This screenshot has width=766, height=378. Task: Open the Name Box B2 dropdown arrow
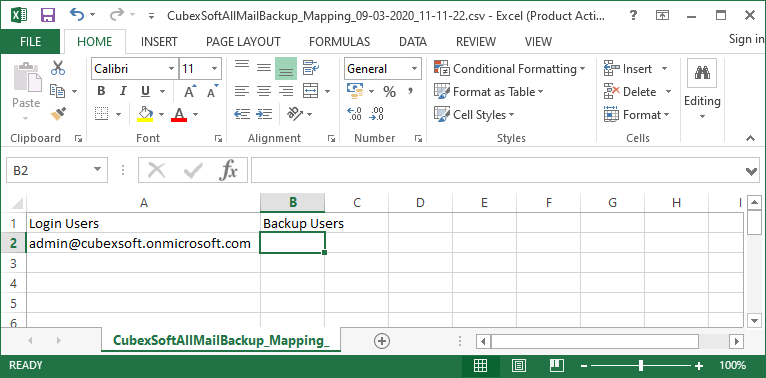click(97, 170)
